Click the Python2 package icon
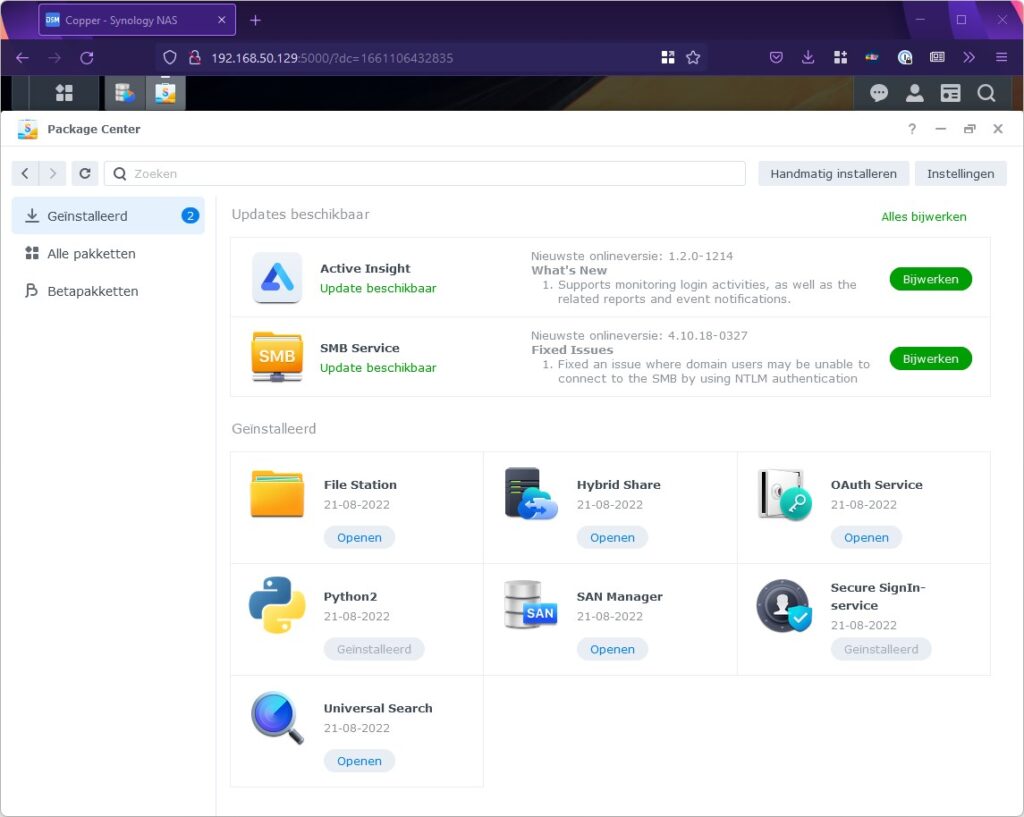 tap(277, 605)
